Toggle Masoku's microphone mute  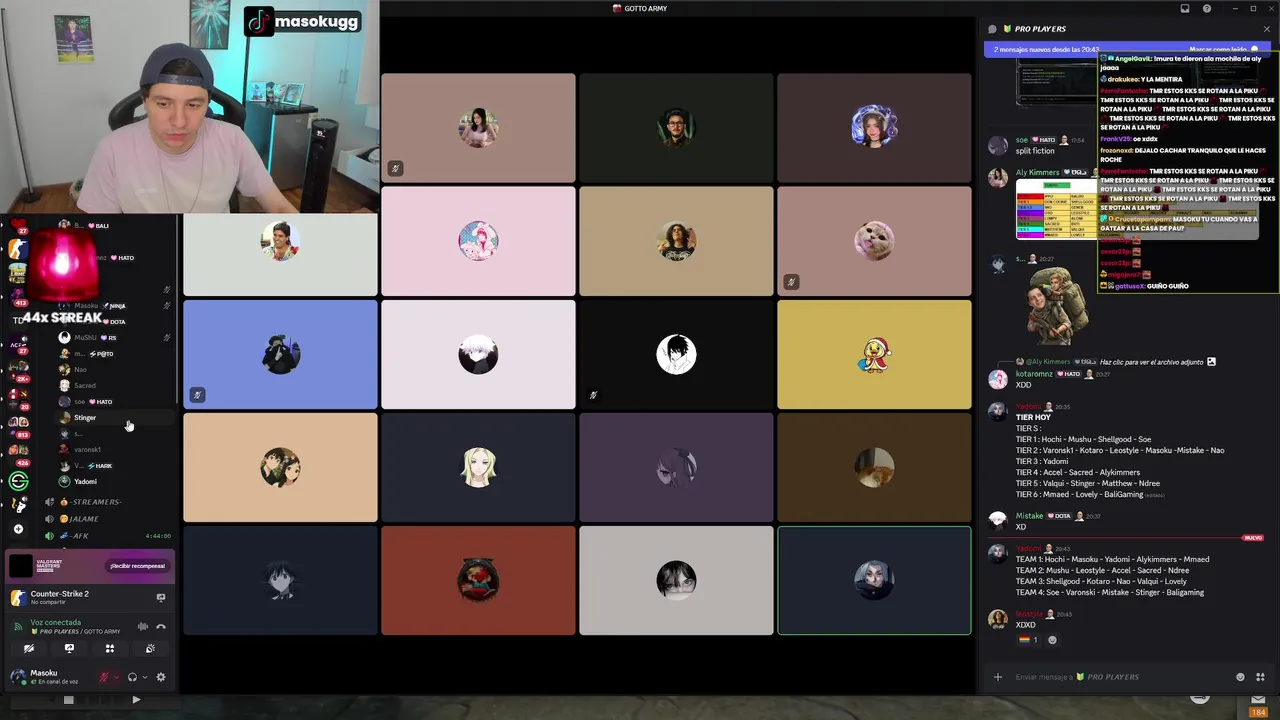103,677
